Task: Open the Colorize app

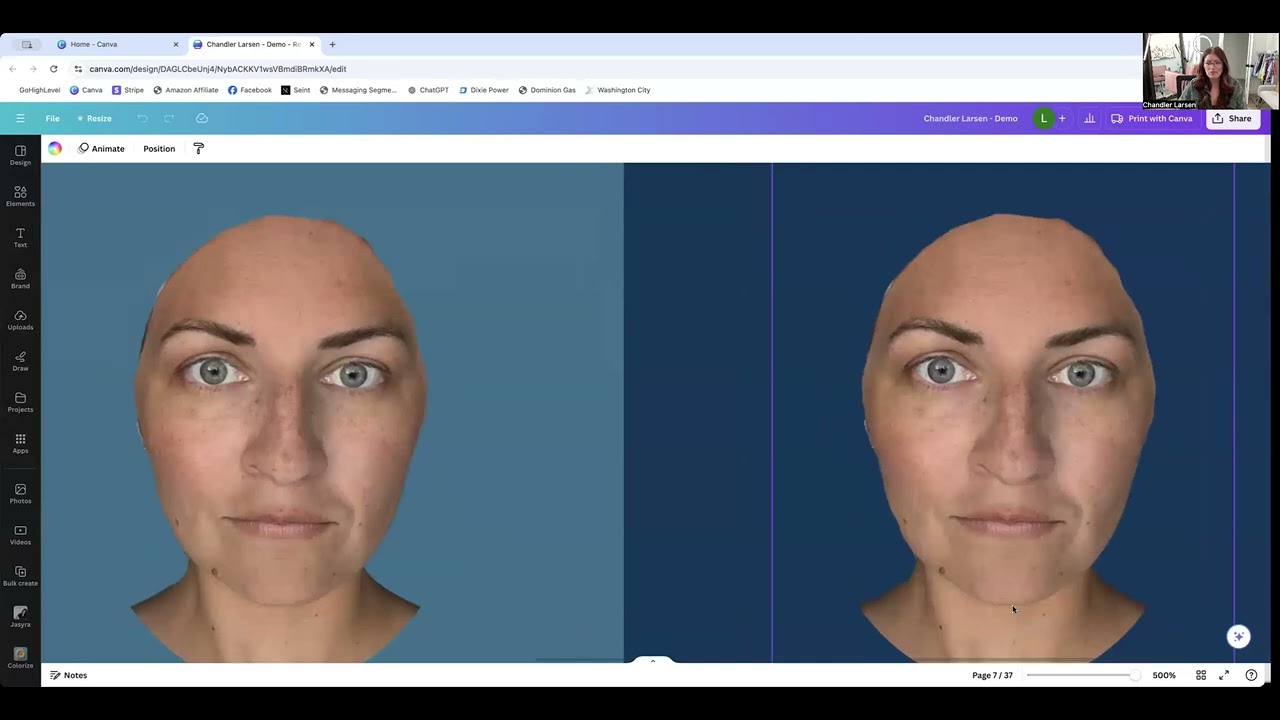Action: pos(20,658)
